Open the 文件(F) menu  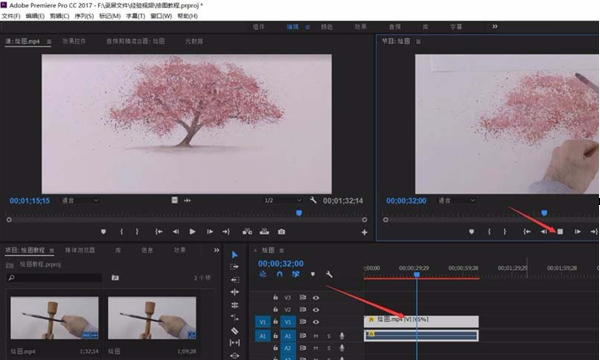point(11,16)
